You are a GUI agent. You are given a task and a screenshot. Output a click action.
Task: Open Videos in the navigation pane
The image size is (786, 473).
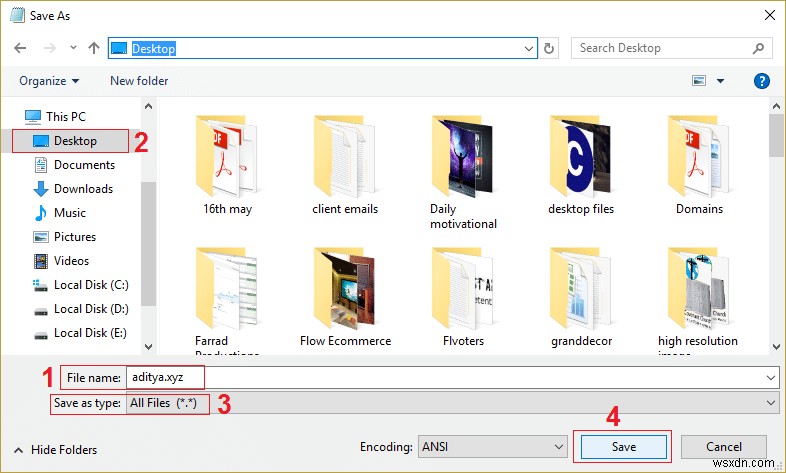click(x=61, y=261)
